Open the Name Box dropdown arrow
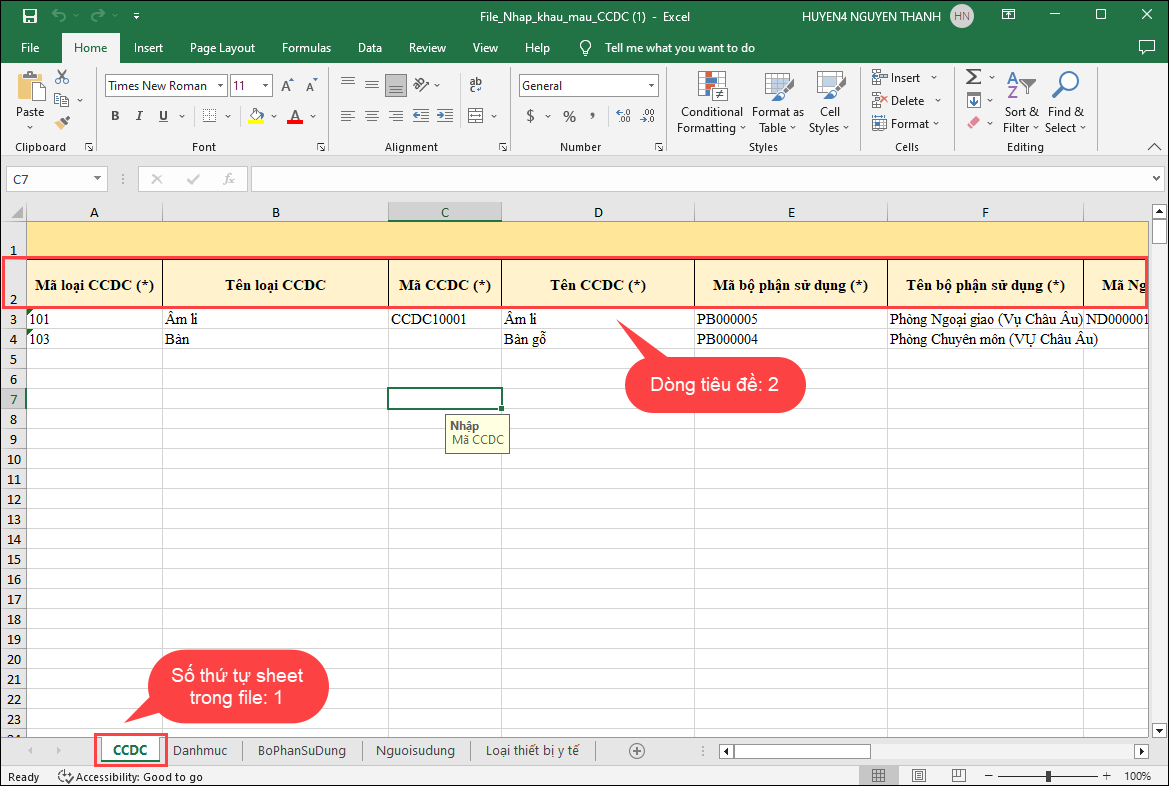The width and height of the screenshot is (1169, 786). (98, 179)
